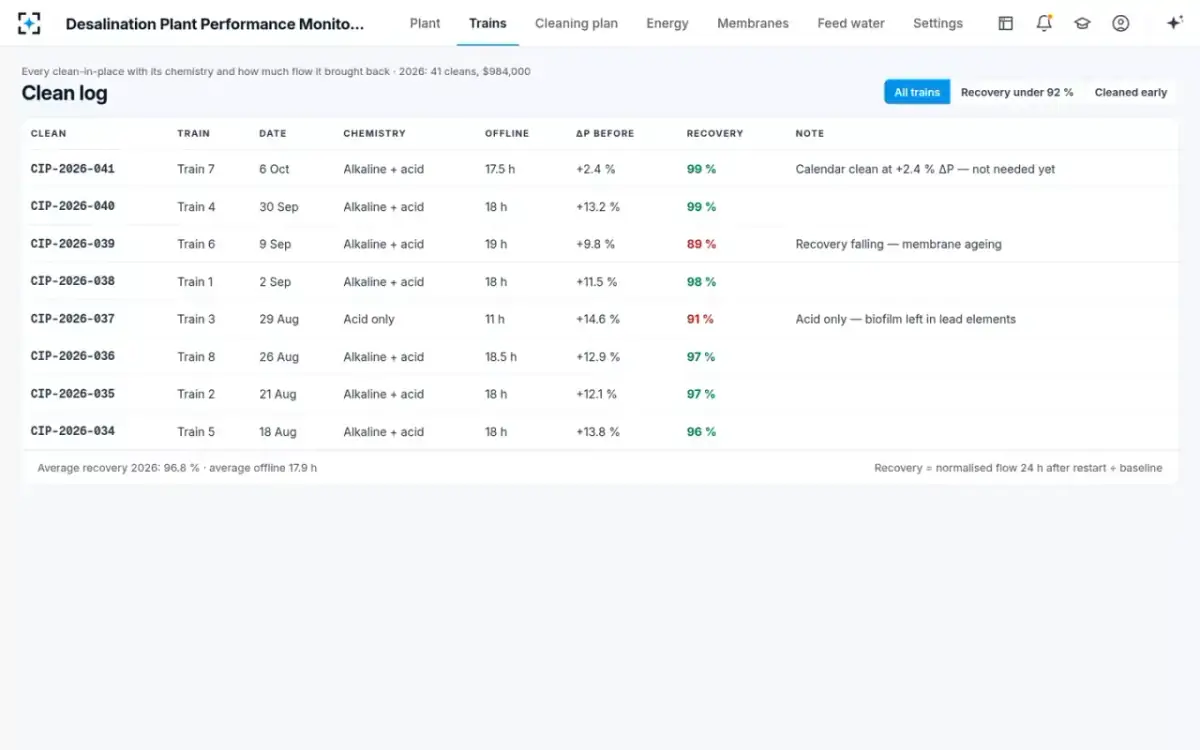Click the 'Recovery falling — membrane ageing' note

tap(898, 244)
